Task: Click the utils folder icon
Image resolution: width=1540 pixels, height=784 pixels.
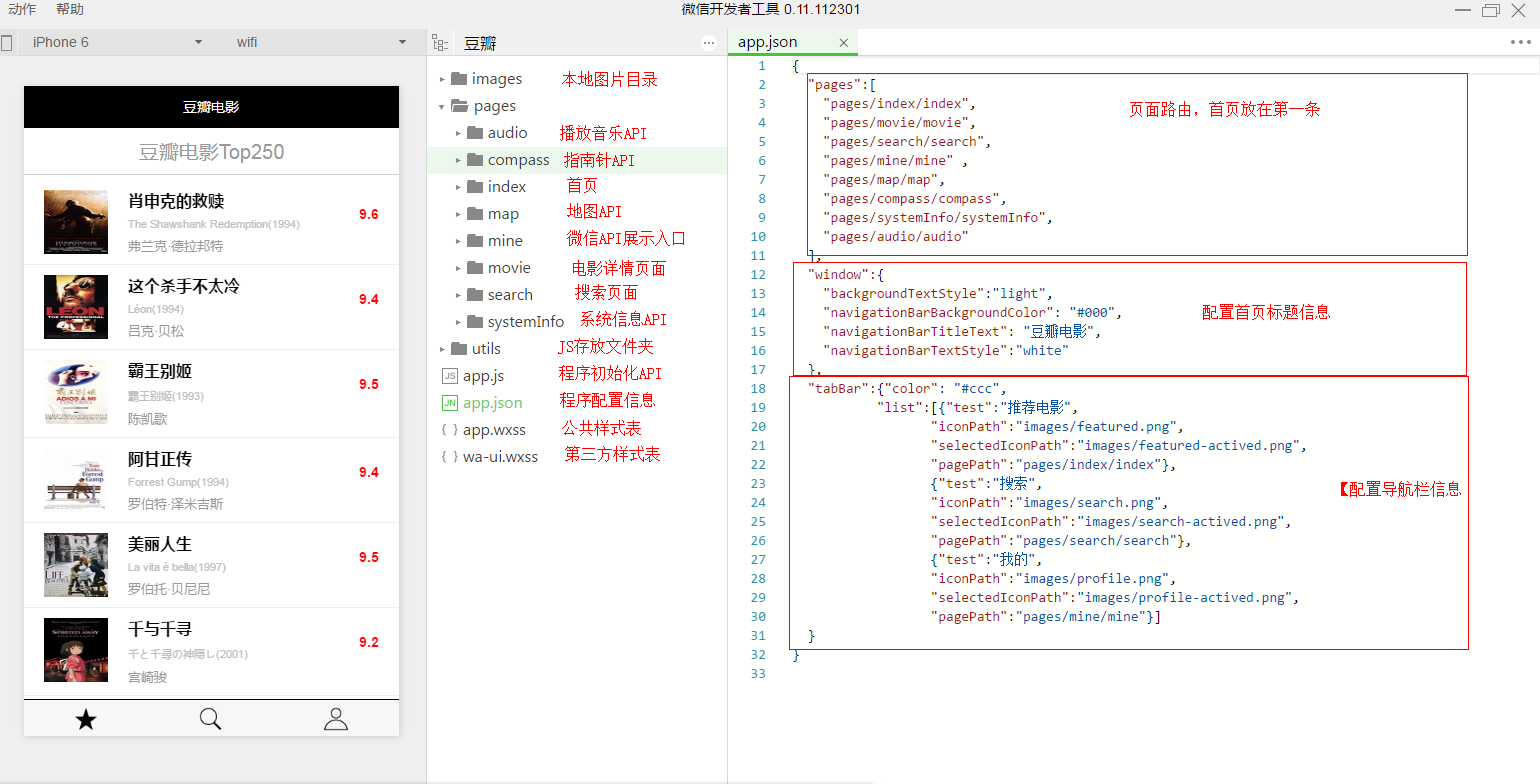Action: coord(459,349)
